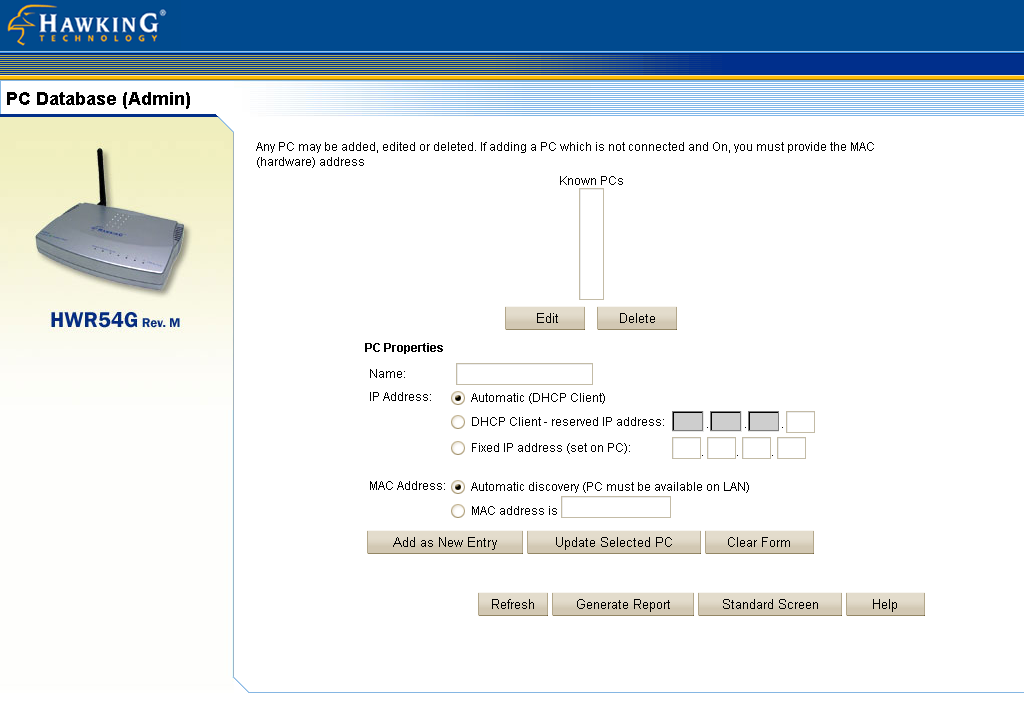1024x710 pixels.
Task: Click last octet of reserved IP address
Action: [800, 422]
